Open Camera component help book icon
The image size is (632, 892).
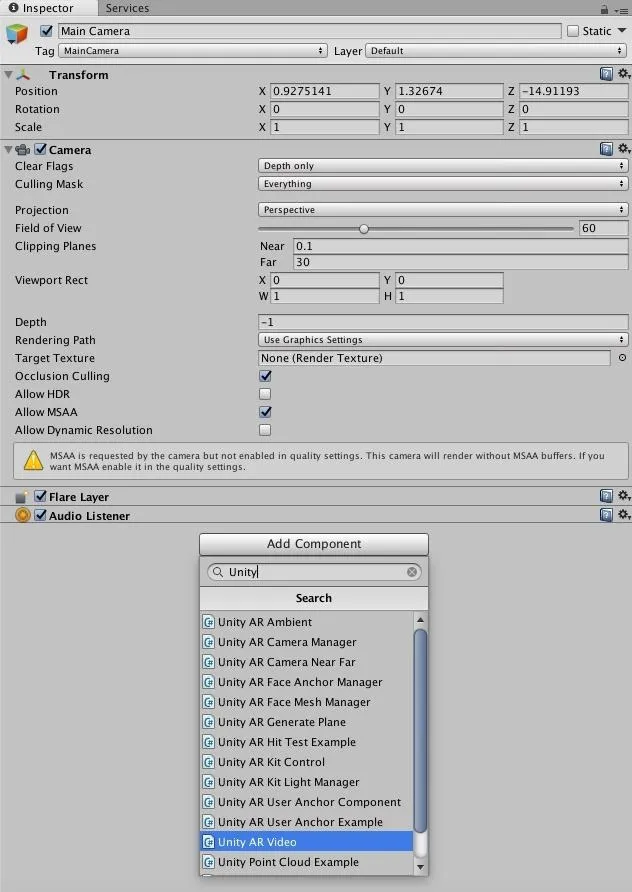606,149
